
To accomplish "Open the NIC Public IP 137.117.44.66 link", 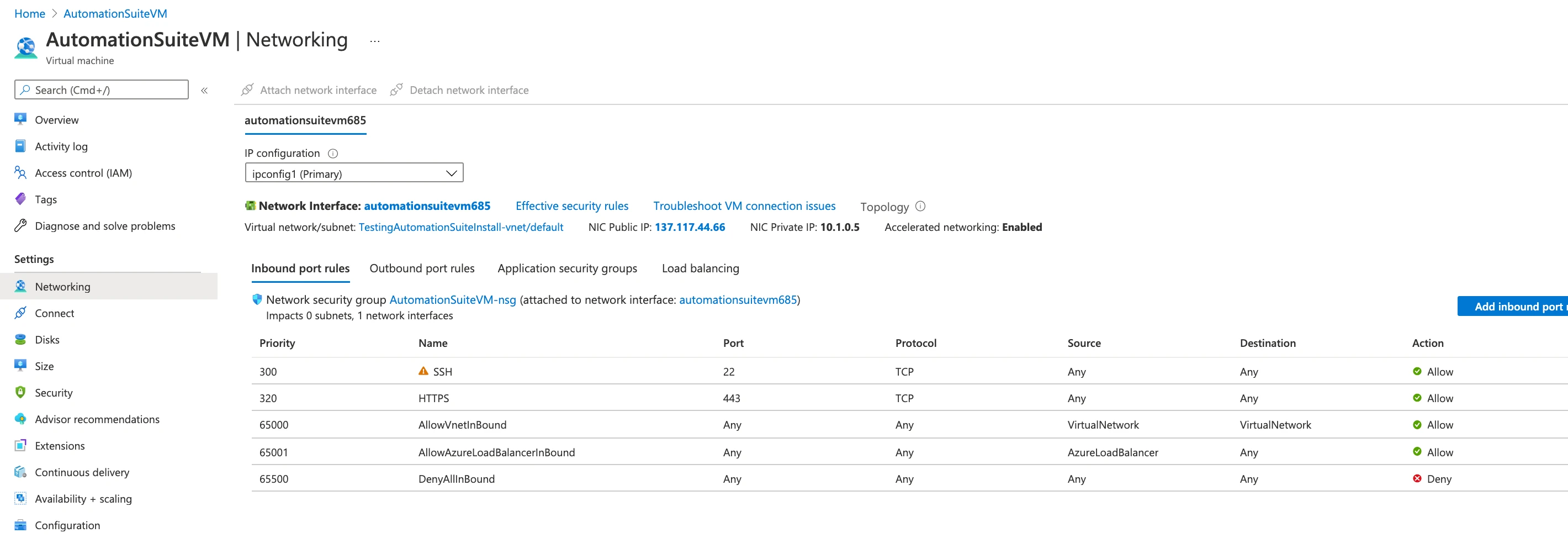I will pos(690,227).
